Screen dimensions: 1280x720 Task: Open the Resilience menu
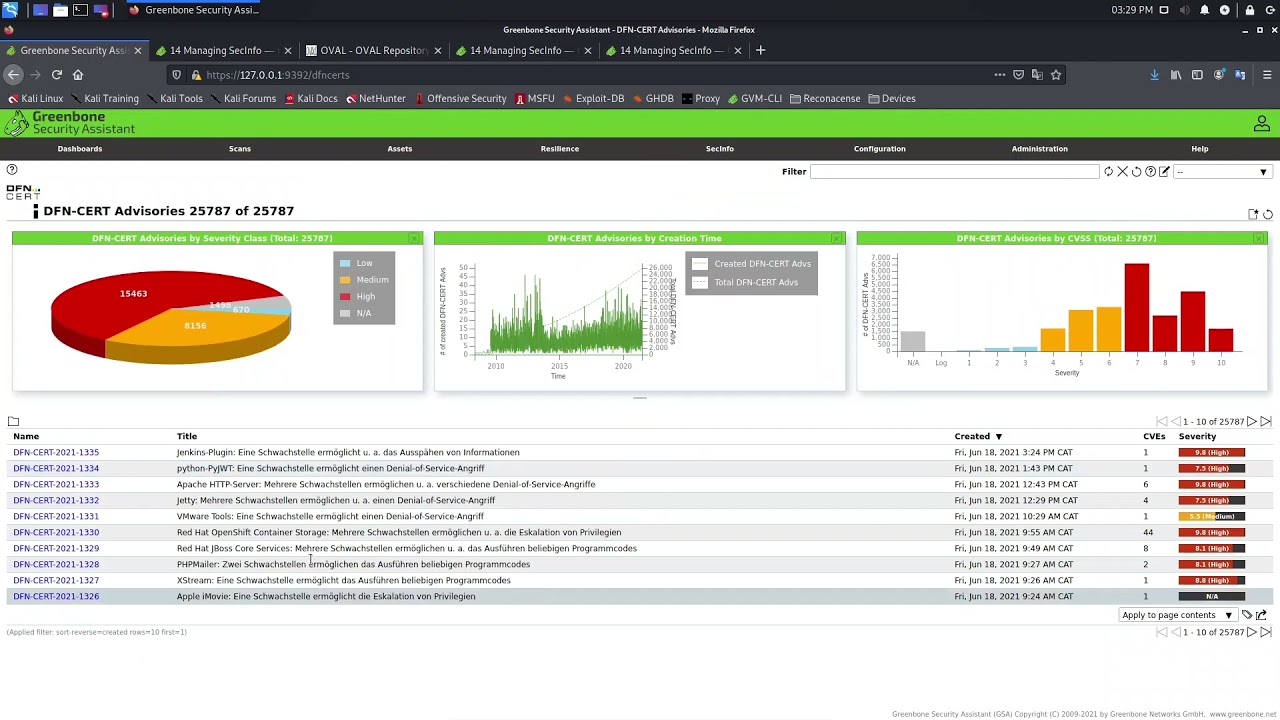560,149
